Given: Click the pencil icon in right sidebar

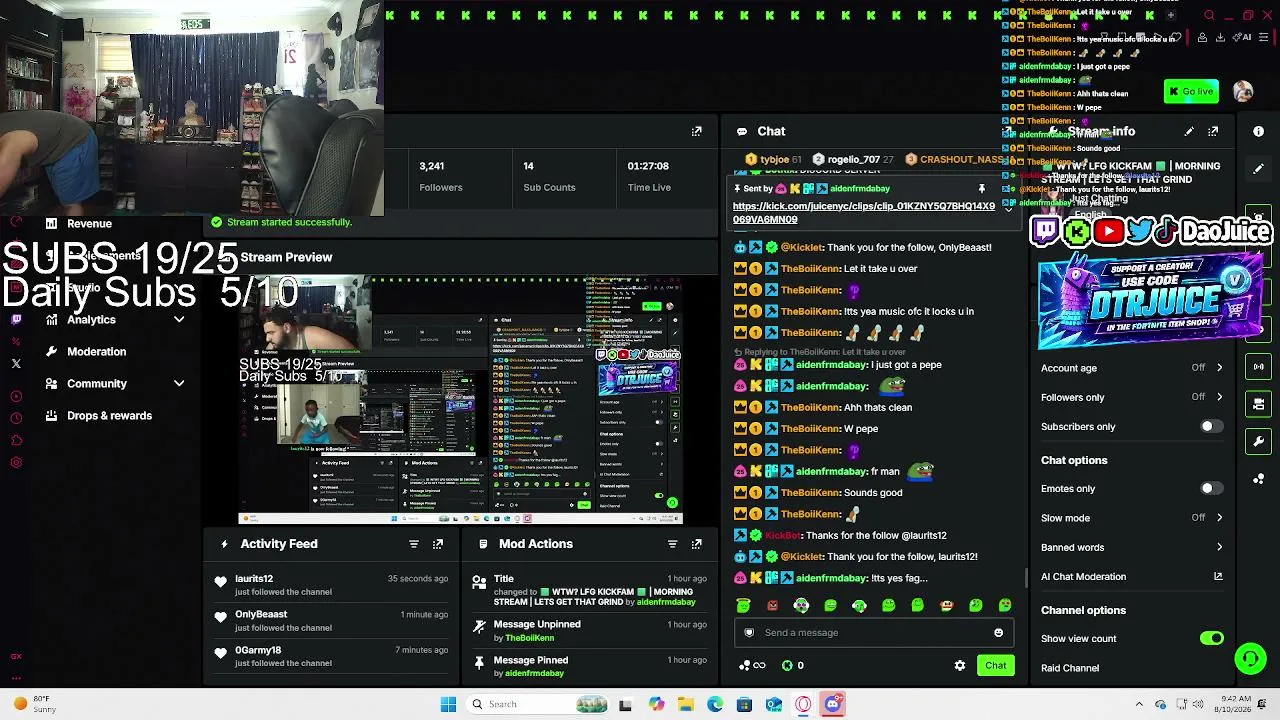Looking at the screenshot, I should click(1258, 168).
